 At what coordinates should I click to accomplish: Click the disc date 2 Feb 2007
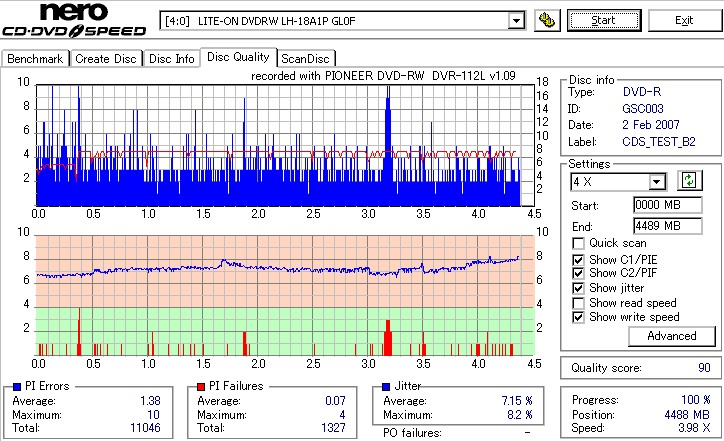pyautogui.click(x=651, y=125)
